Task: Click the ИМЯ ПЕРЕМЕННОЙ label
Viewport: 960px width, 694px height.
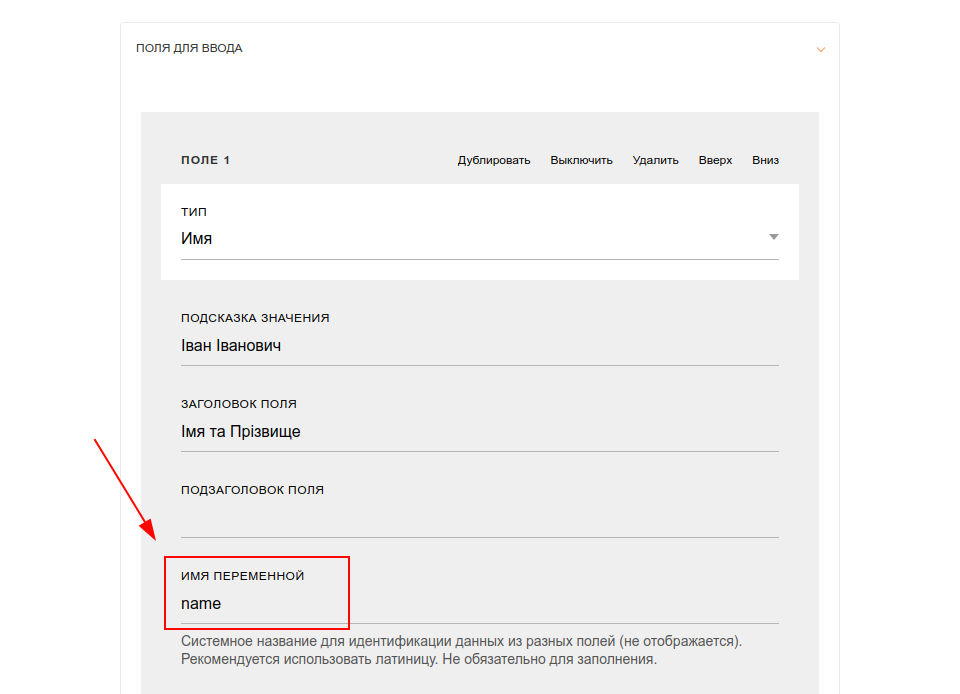Action: (x=242, y=576)
